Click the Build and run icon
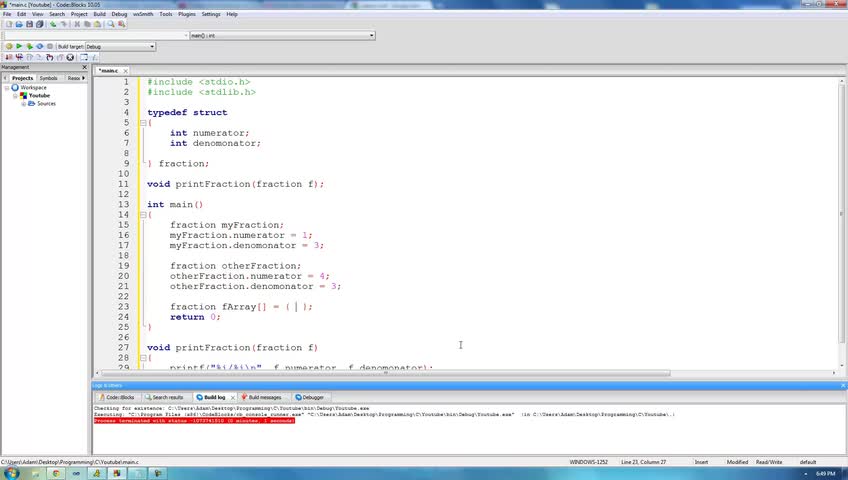The height and width of the screenshot is (480, 848). pos(29,46)
